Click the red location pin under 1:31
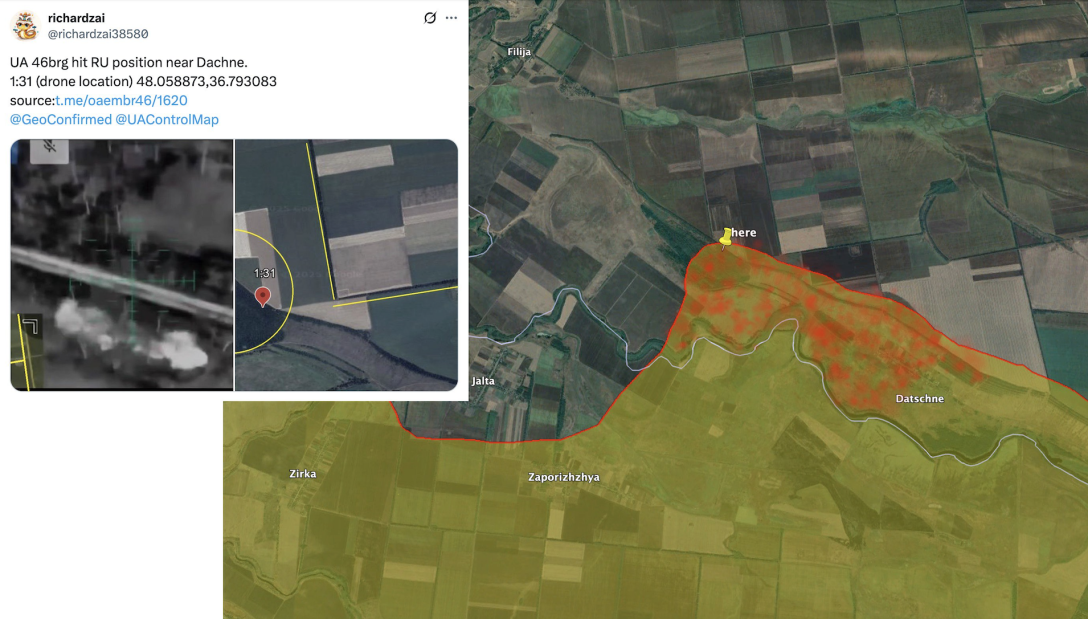 click(263, 296)
